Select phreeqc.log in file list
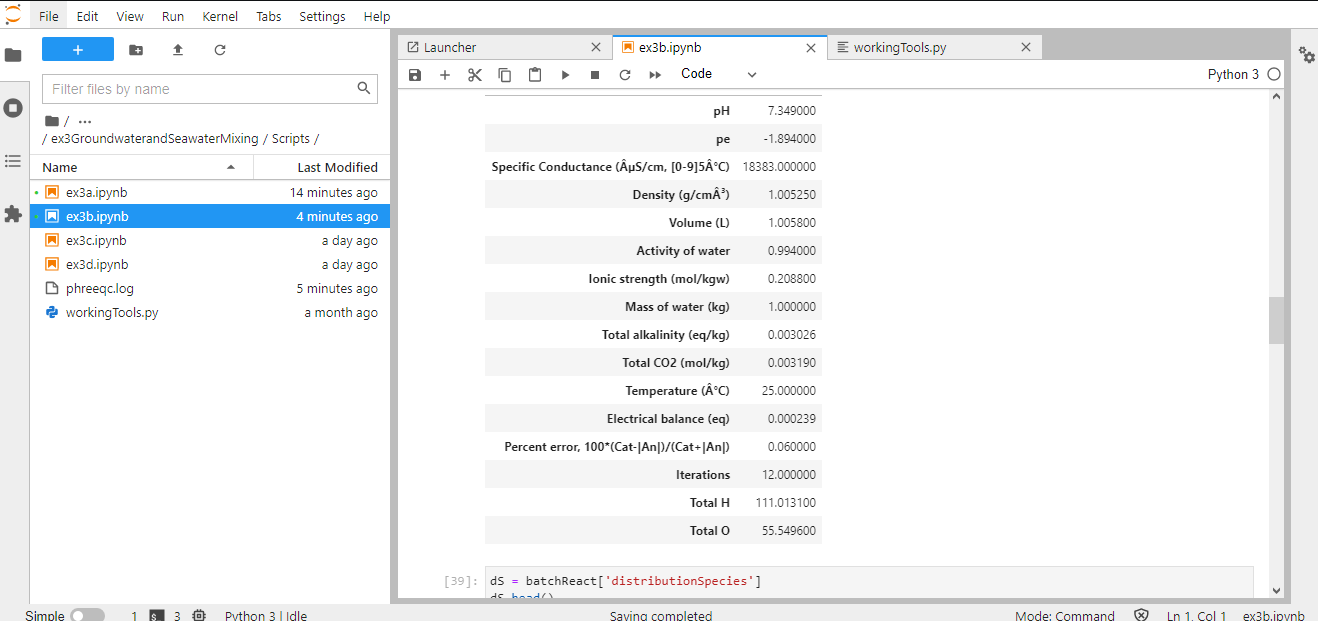Screen dimensions: 1318x621 (x=210, y=288)
